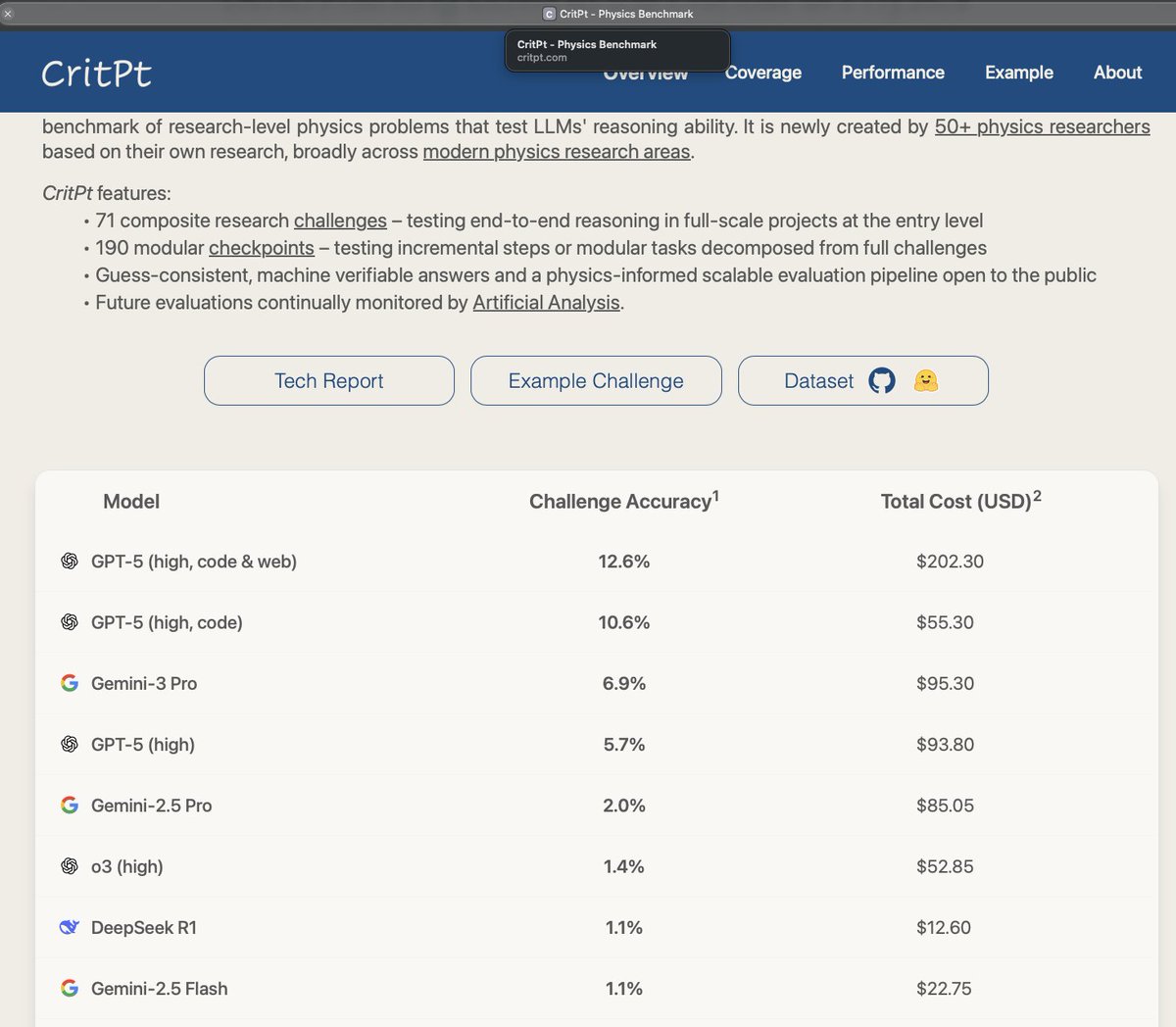Select the 'GPT-5 (high)' model name
1176x1027 pixels.
click(x=143, y=745)
